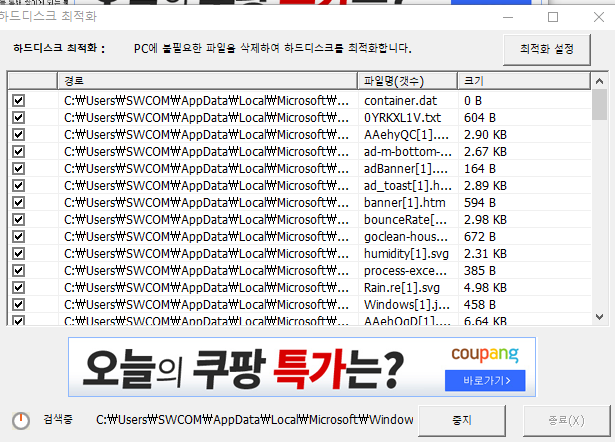Click the 164 B size value
The width and height of the screenshot is (615, 442).
480,169
